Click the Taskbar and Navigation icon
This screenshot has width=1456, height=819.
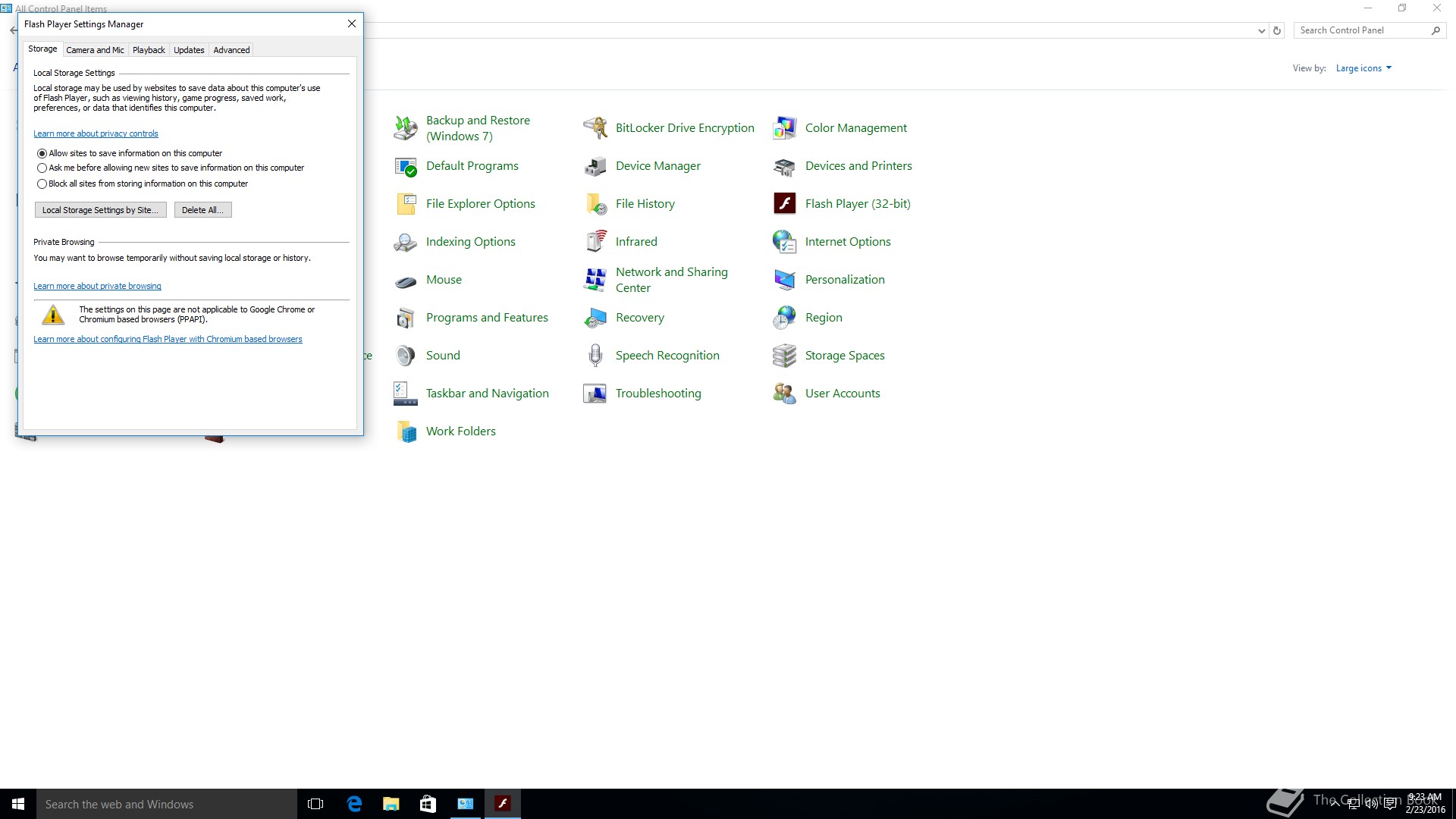[x=406, y=394]
